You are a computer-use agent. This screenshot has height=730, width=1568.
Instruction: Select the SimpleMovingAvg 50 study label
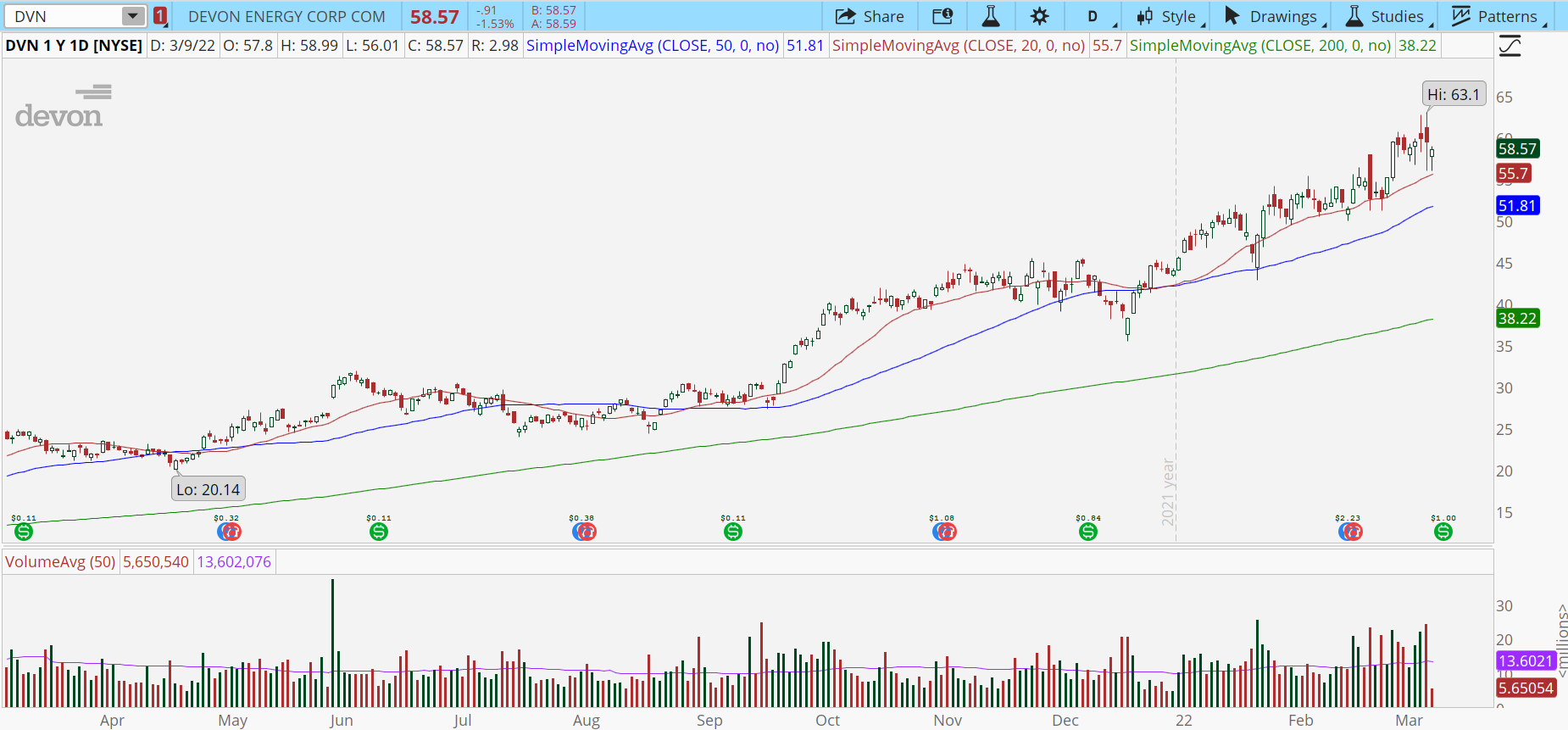pyautogui.click(x=653, y=46)
